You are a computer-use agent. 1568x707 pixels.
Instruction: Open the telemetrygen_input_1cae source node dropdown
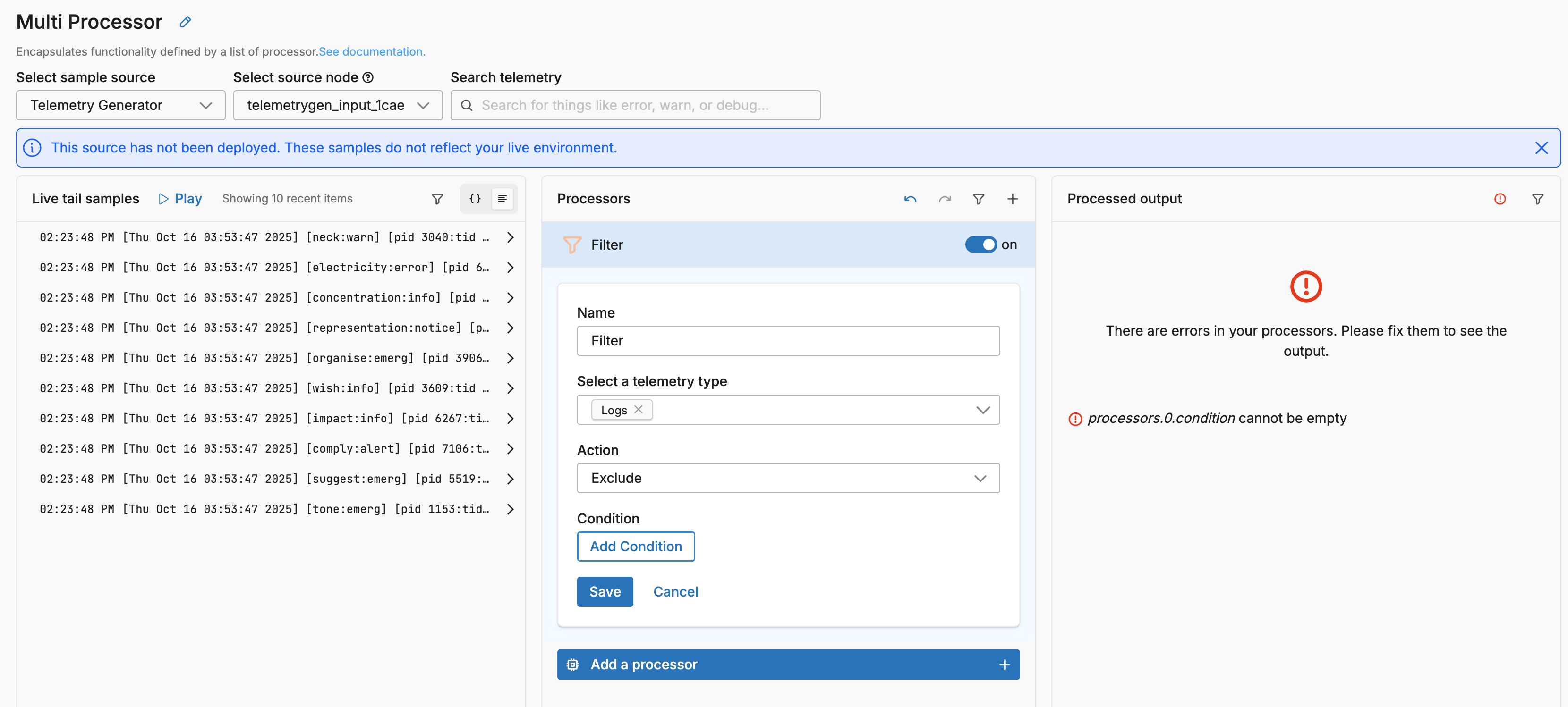(337, 105)
